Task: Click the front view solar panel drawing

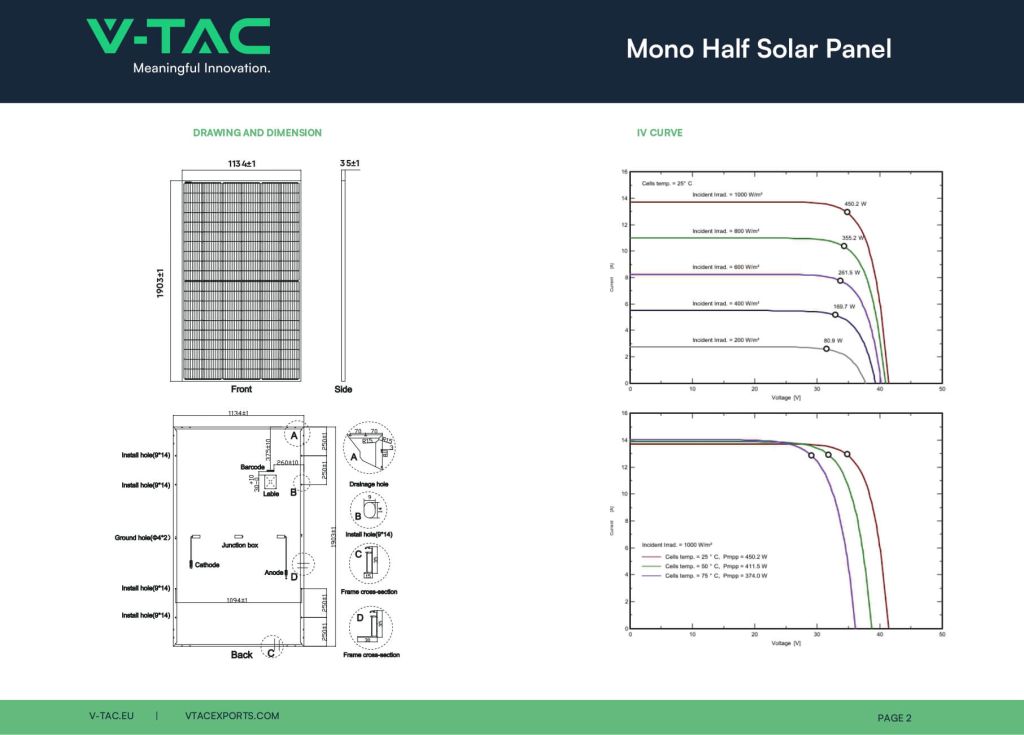Action: (241, 281)
